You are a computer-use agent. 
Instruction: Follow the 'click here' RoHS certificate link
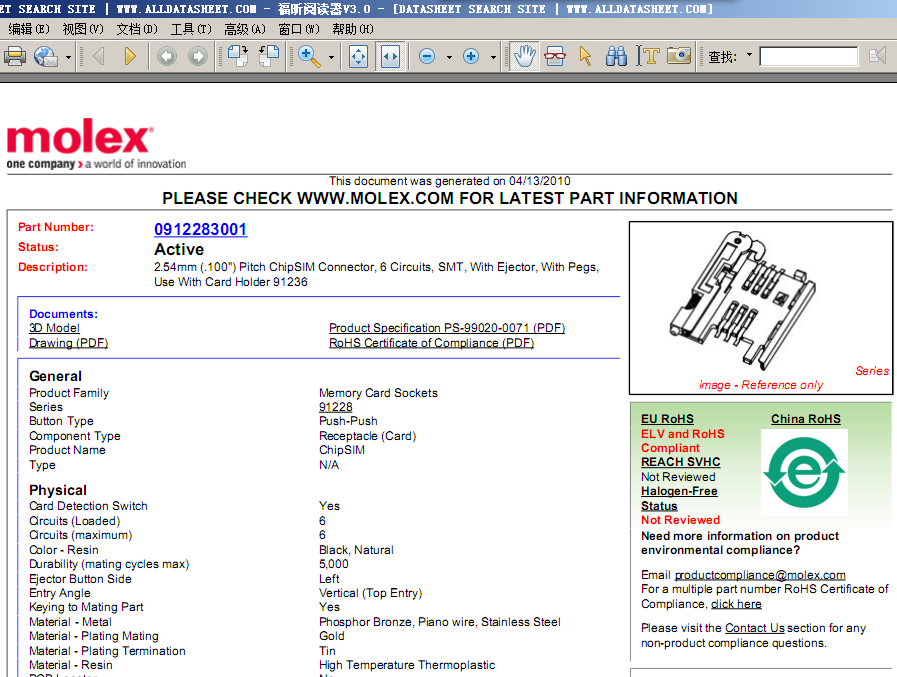point(736,604)
